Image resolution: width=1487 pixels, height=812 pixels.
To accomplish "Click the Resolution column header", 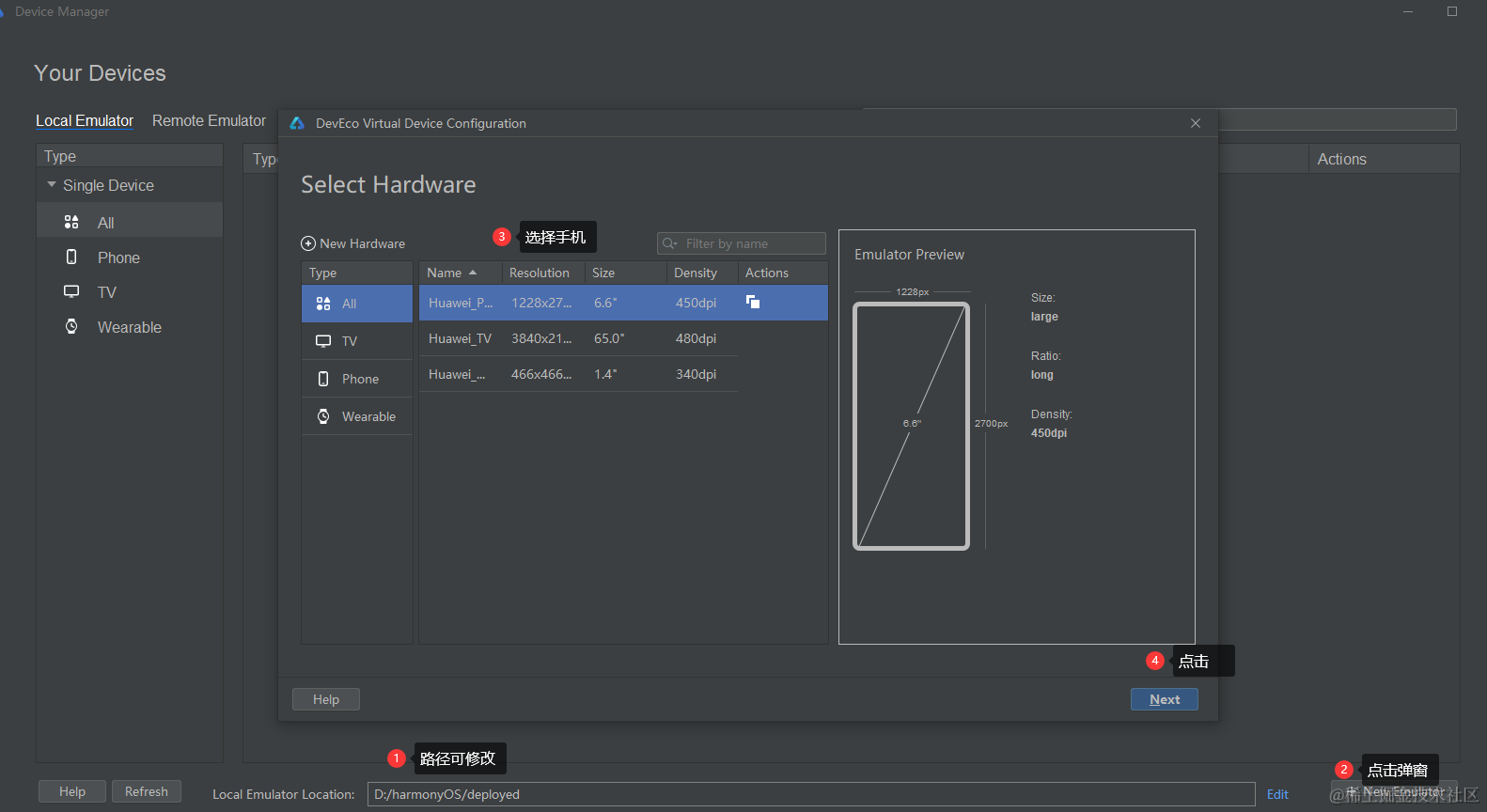I will point(542,273).
